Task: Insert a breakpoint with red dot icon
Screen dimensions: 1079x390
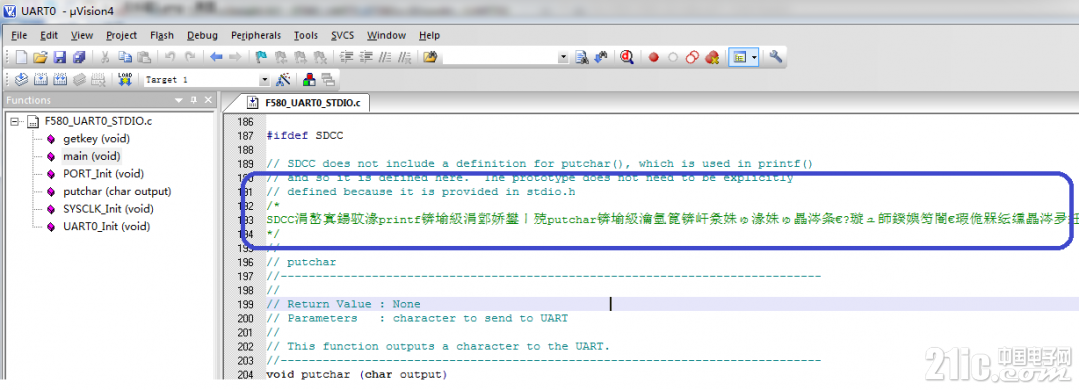Action: click(x=654, y=58)
